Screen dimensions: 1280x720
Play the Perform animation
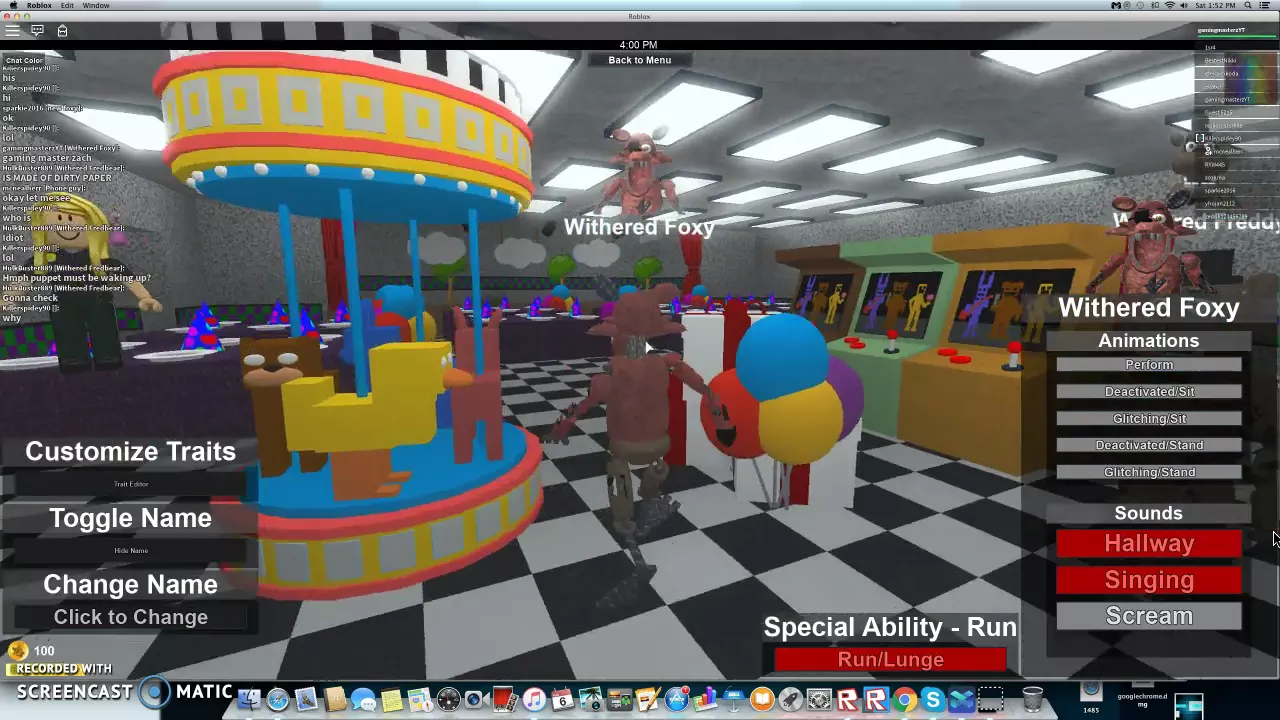[1149, 365]
